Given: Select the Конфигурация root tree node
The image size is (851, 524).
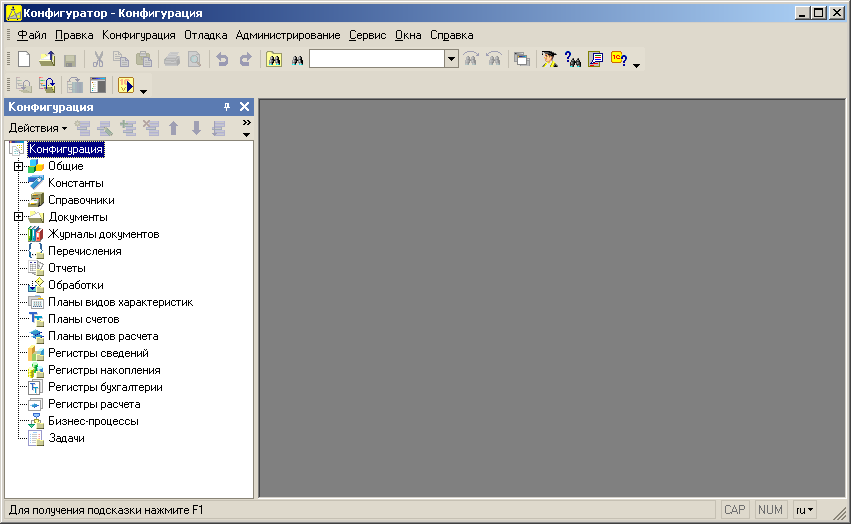Looking at the screenshot, I should (x=66, y=149).
